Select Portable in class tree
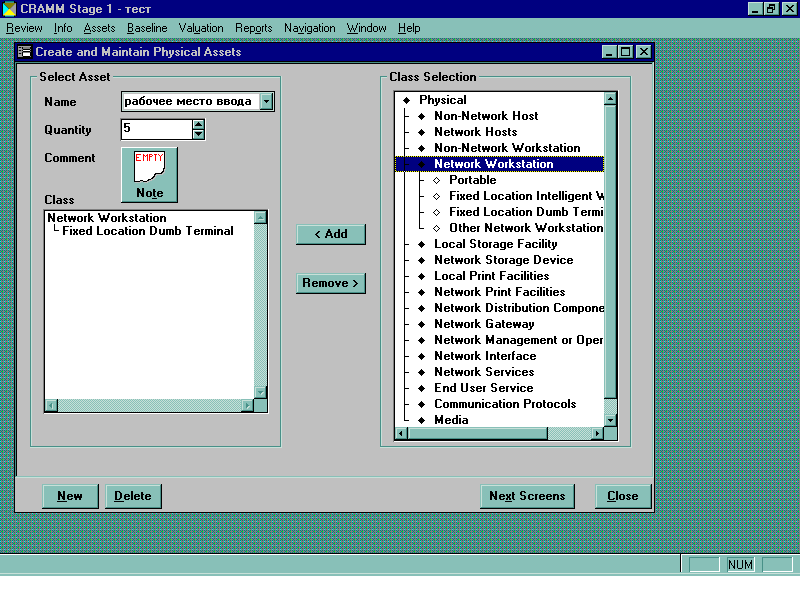Image resolution: width=800 pixels, height=600 pixels. [x=472, y=180]
